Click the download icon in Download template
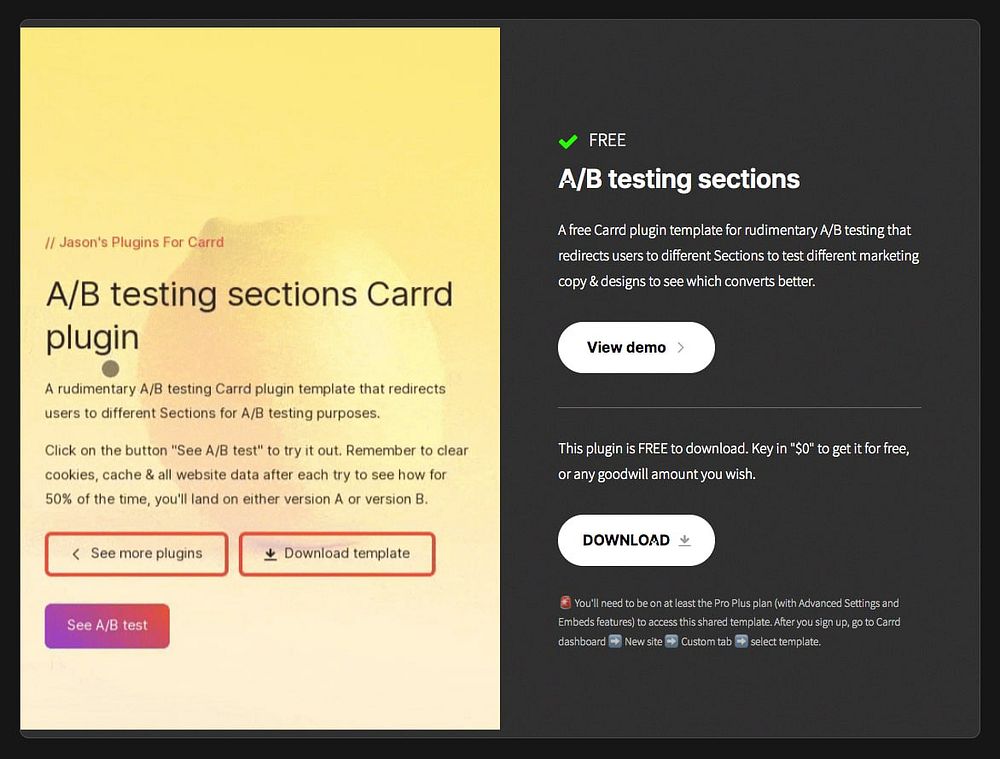1000x759 pixels. pos(270,554)
